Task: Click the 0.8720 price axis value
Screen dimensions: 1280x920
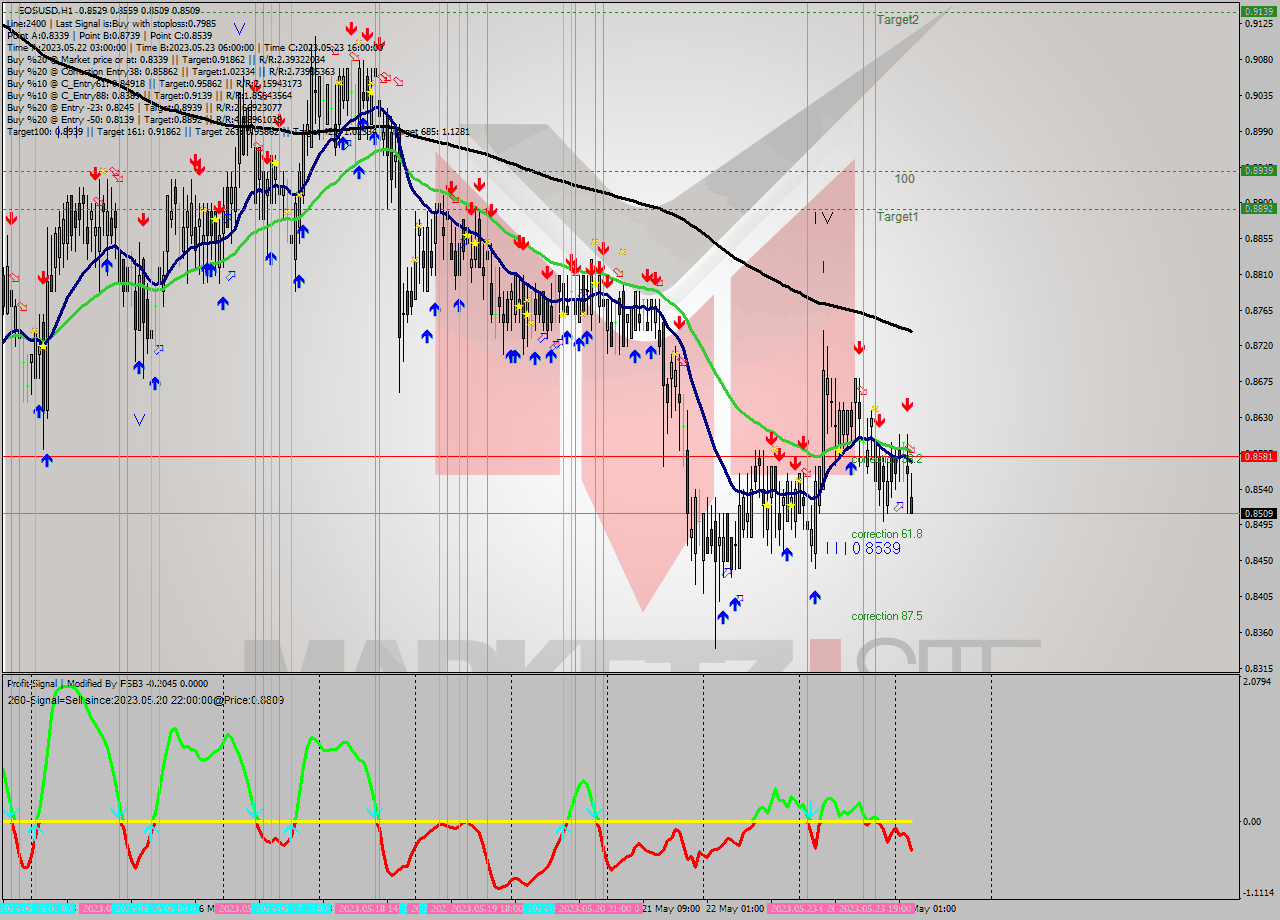Action: click(1258, 346)
